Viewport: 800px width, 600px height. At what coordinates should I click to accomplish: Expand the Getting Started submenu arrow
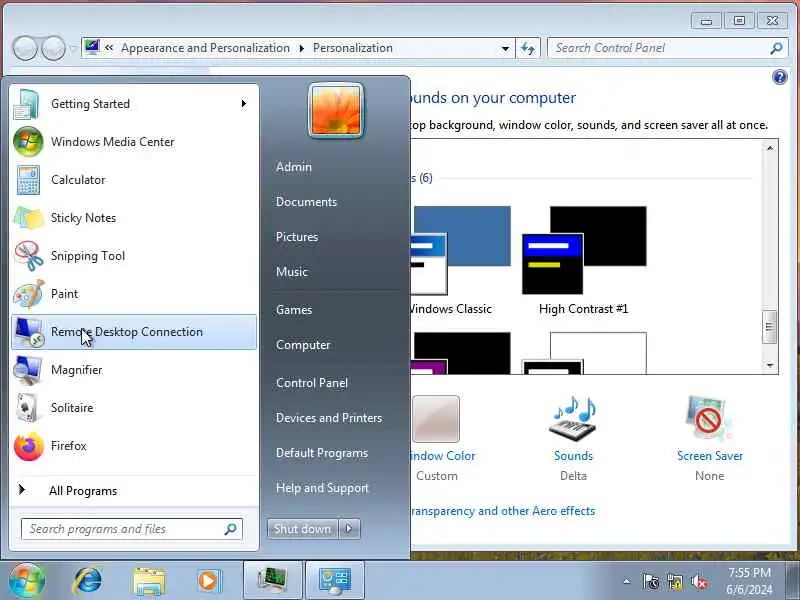pos(244,104)
